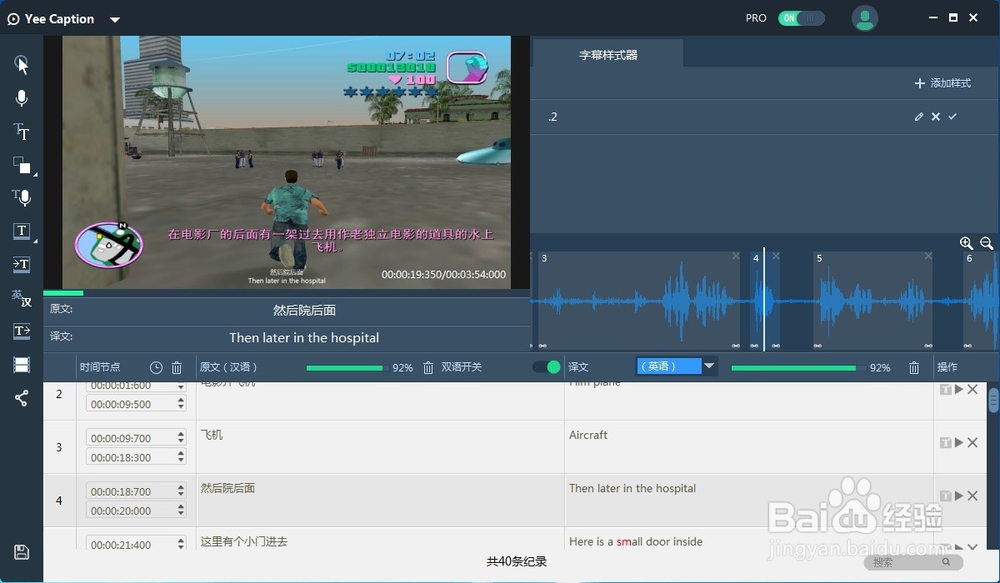This screenshot has height=583, width=1000.
Task: Apply style .2 with checkmark icon
Action: (953, 117)
